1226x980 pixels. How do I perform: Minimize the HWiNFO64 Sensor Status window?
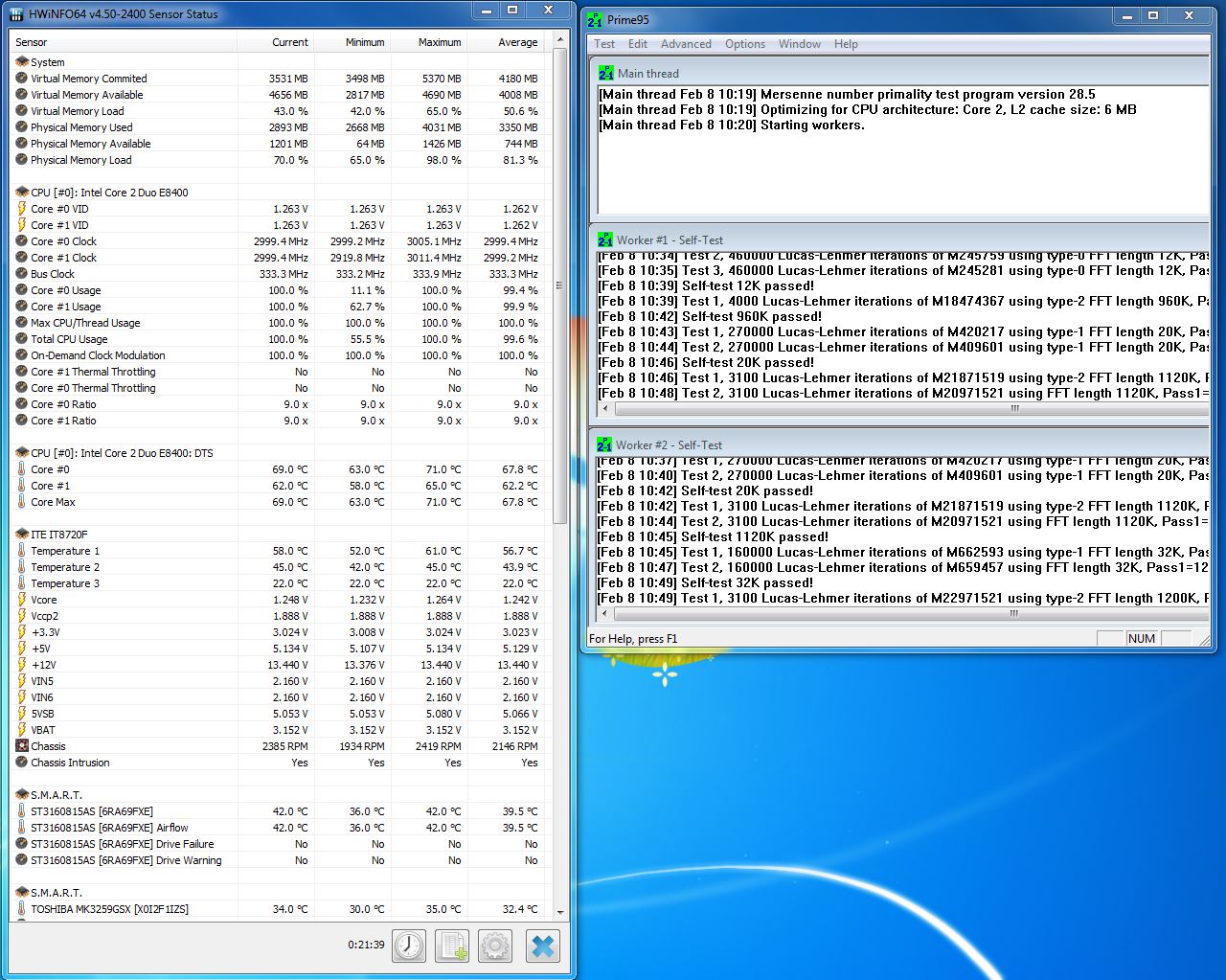coord(486,11)
